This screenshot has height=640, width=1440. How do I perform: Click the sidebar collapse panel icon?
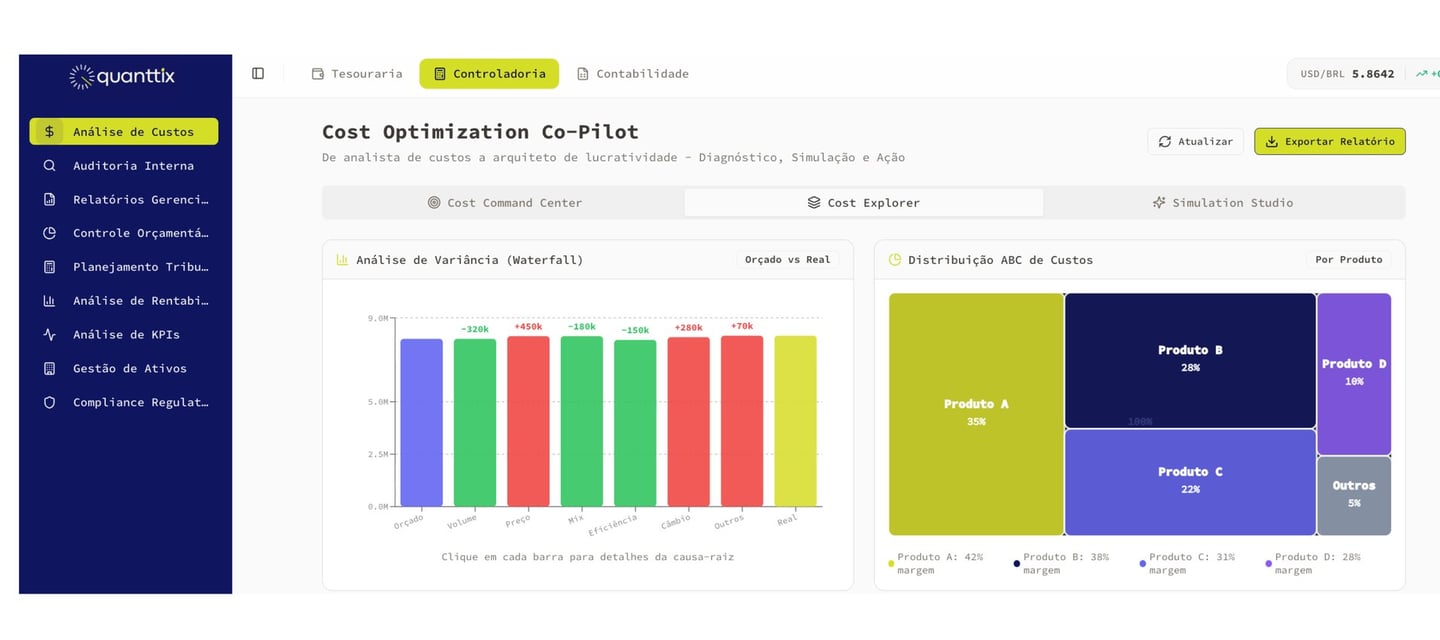(x=258, y=73)
